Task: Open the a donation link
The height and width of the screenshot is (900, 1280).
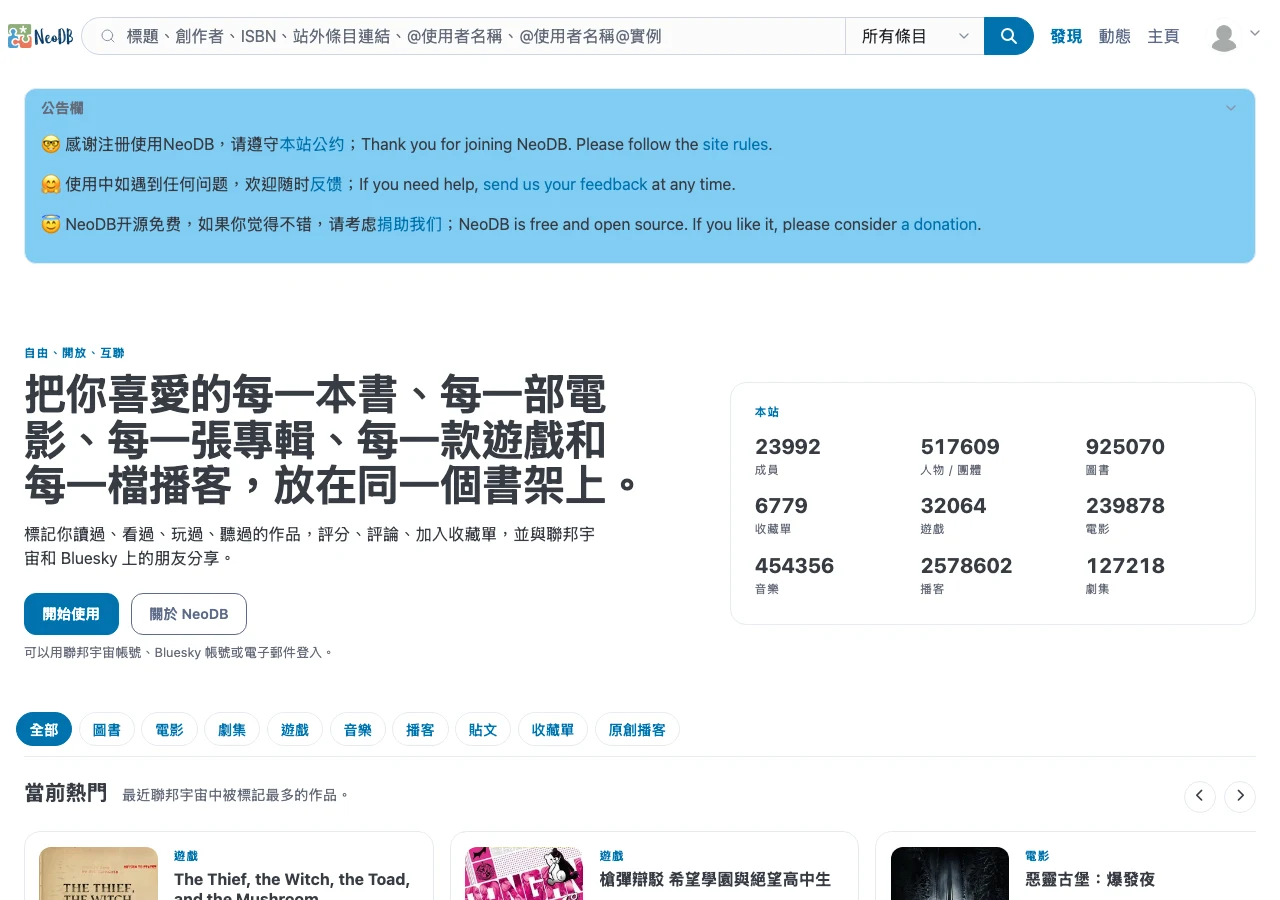Action: [x=939, y=224]
